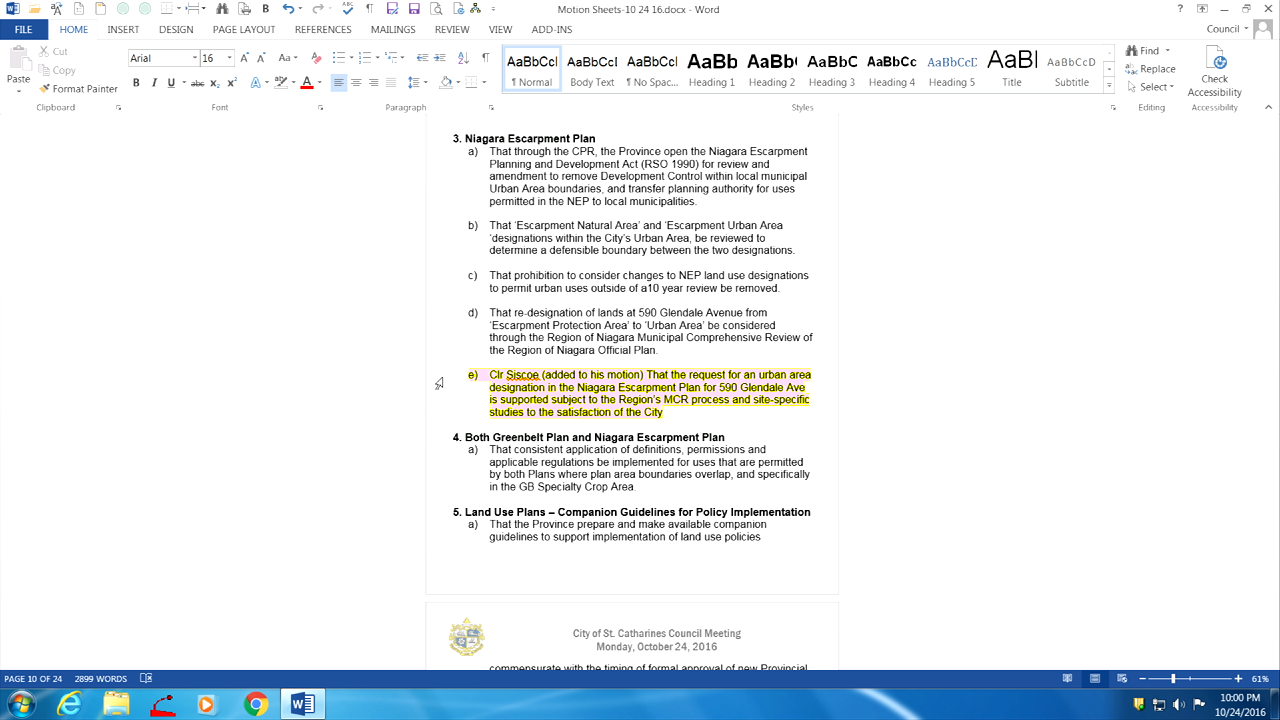Open Word Help question mark
1280x720 pixels.
[x=1180, y=8]
